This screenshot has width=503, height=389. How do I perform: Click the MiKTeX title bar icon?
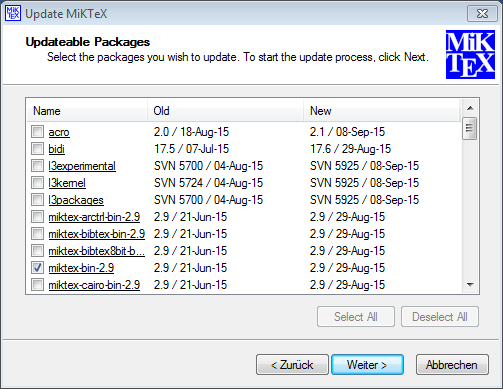[x=13, y=13]
